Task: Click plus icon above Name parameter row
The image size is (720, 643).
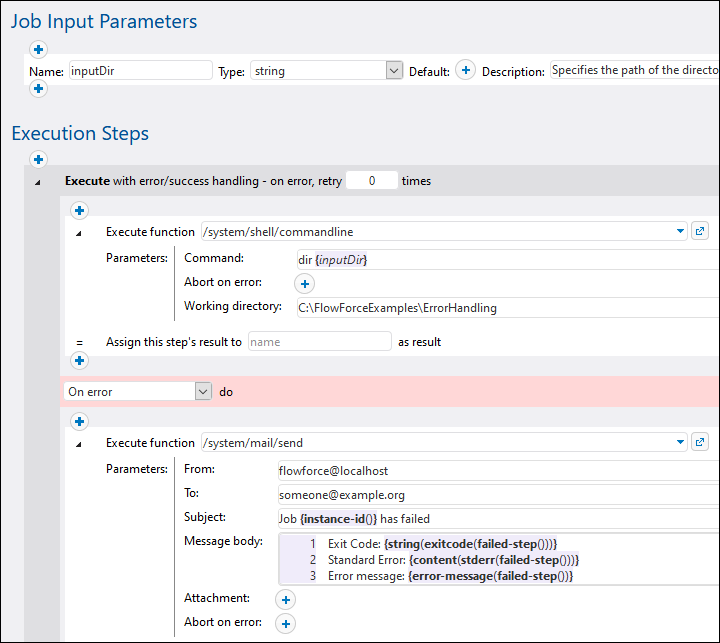Action: [38, 49]
